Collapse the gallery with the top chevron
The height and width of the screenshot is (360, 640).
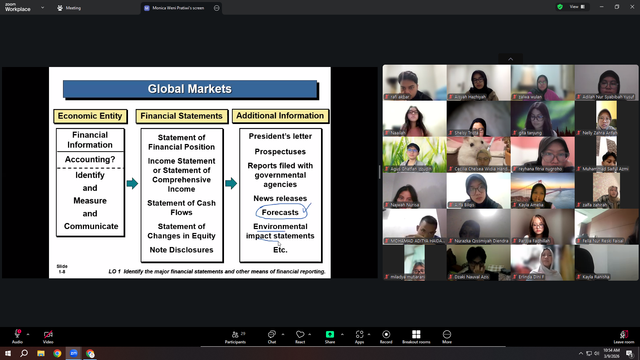[x=511, y=59]
